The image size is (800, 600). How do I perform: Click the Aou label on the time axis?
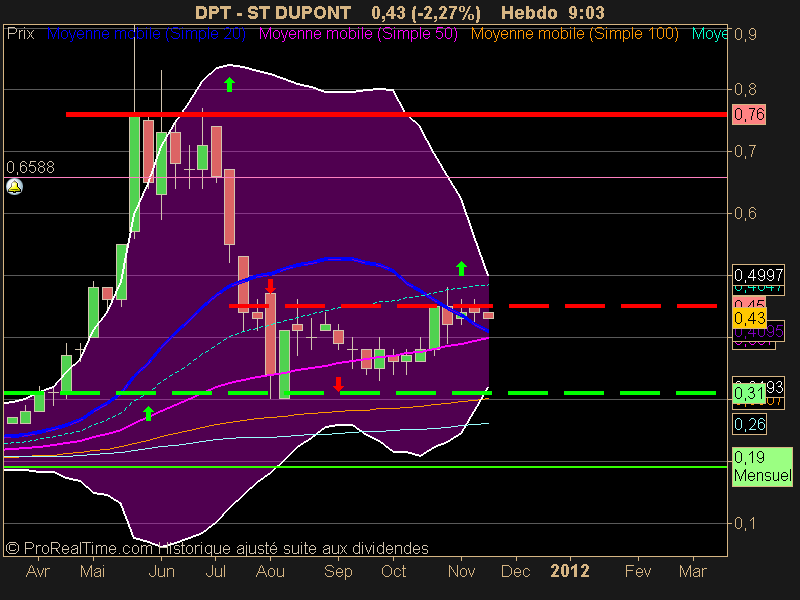pos(270,571)
